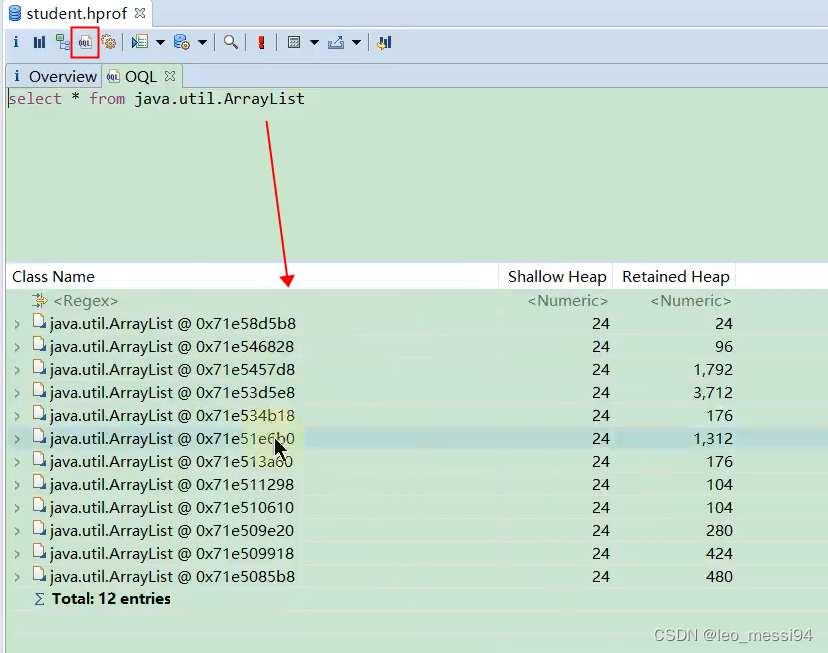Expand ArrayList @ 0x71e5085b8 row

point(17,577)
